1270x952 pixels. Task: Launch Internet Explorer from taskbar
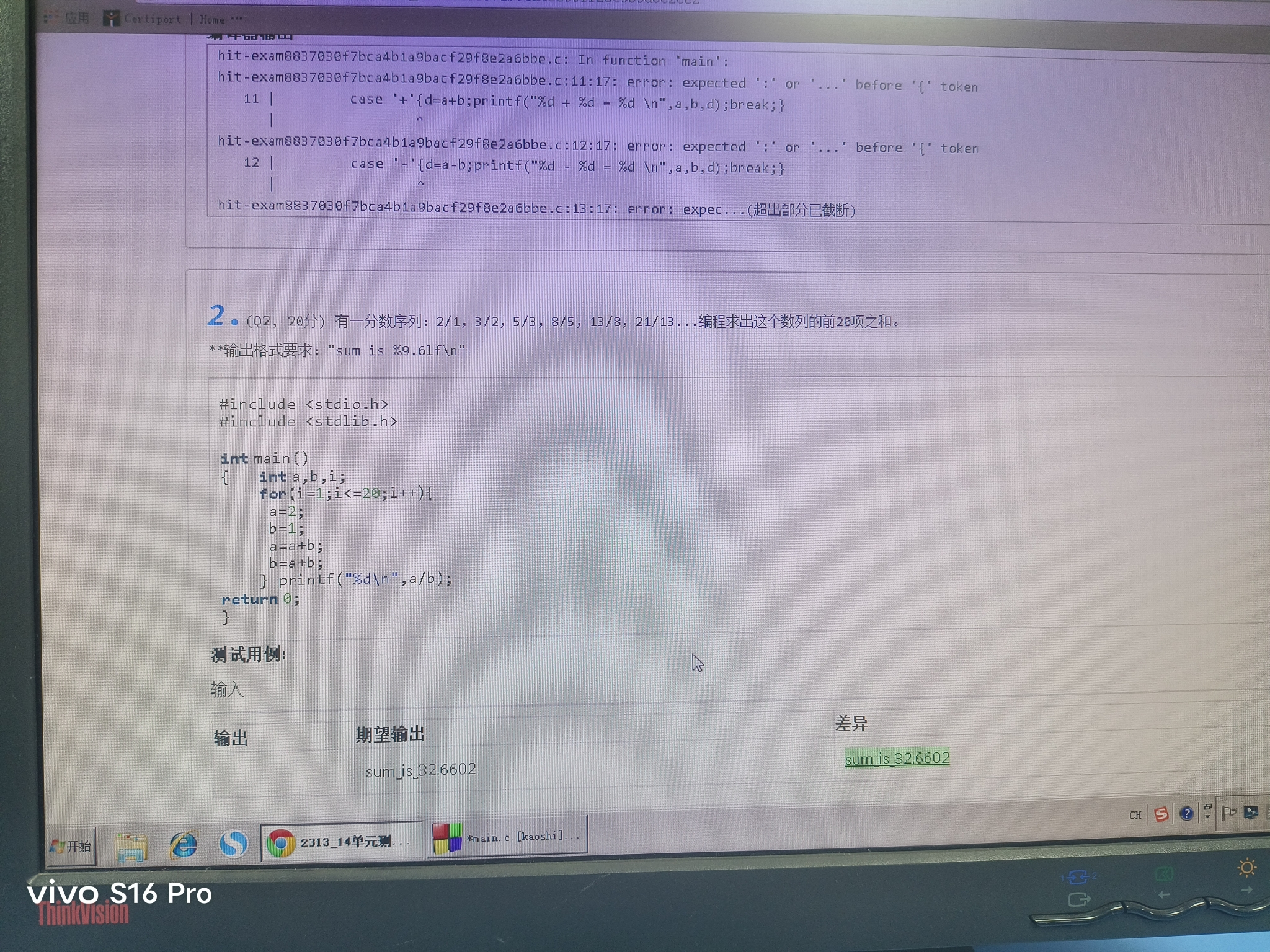point(184,845)
